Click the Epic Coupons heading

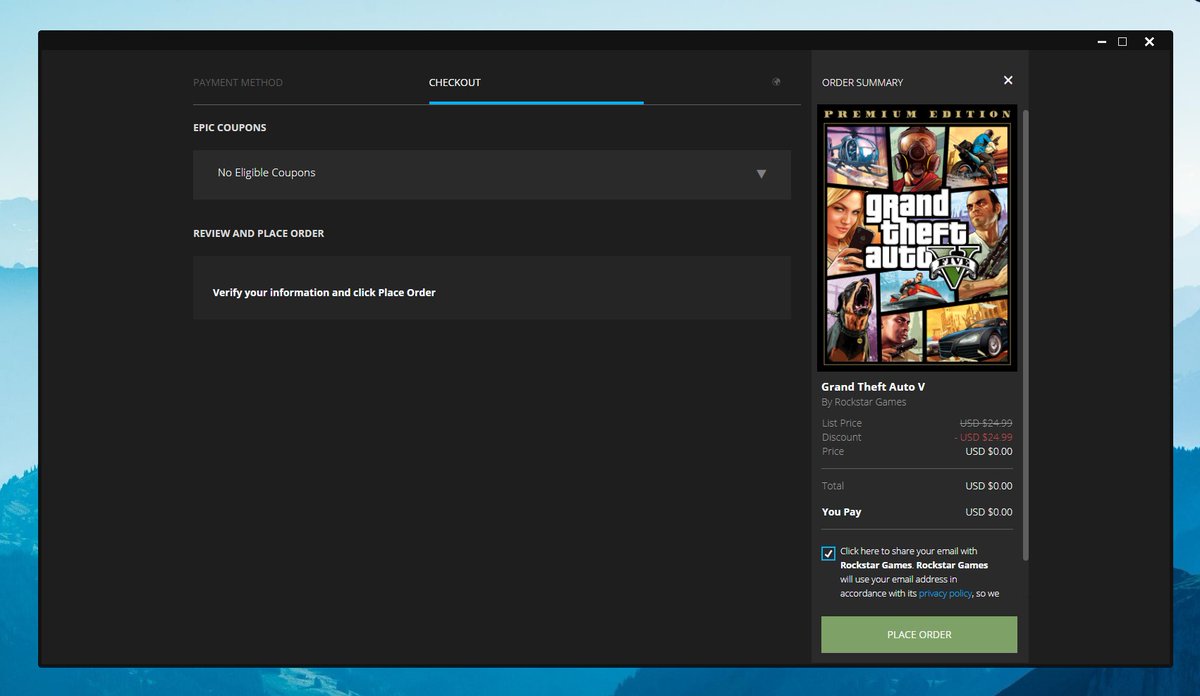tap(230, 128)
